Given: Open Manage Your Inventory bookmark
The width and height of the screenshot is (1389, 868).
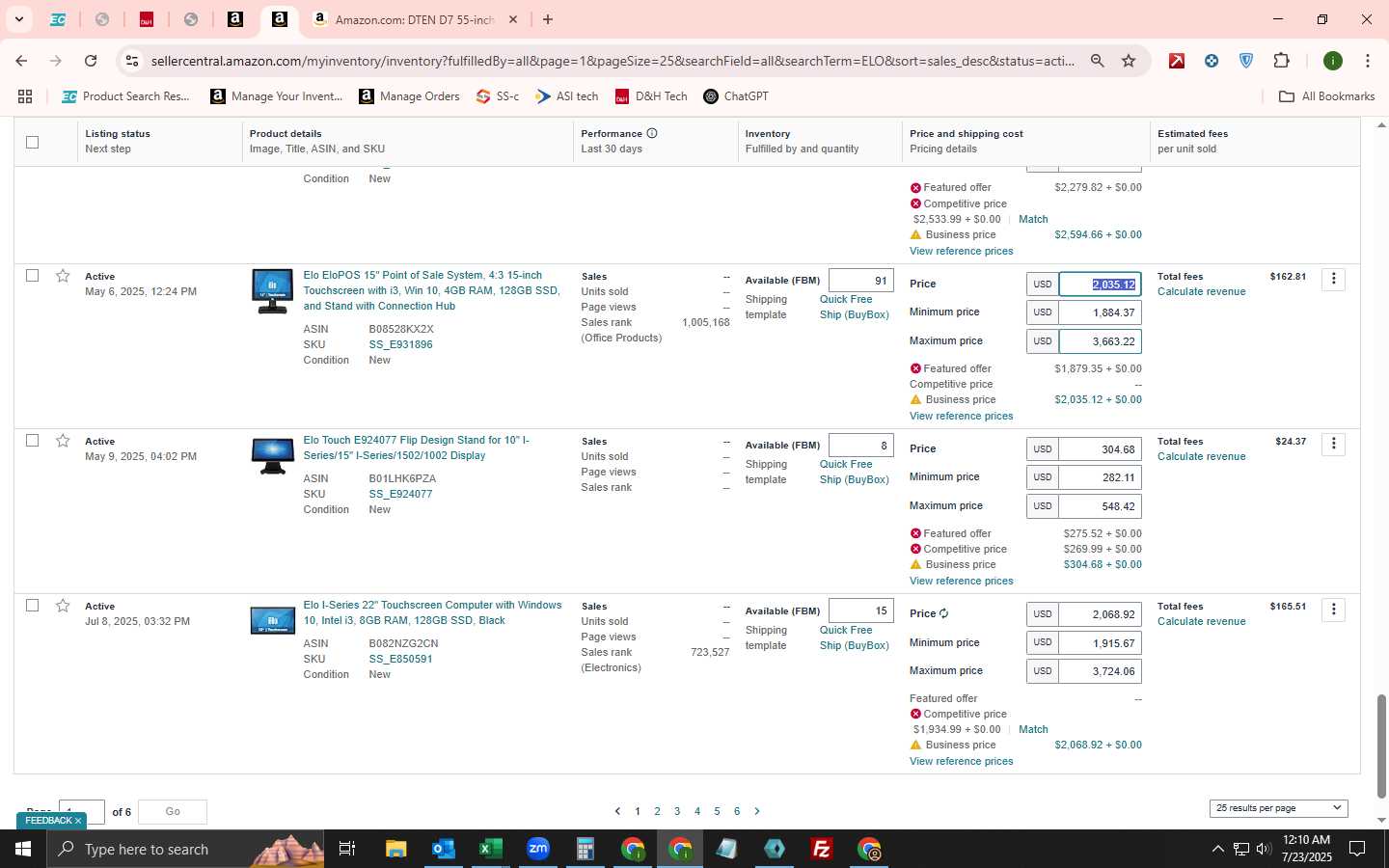Looking at the screenshot, I should [x=277, y=96].
